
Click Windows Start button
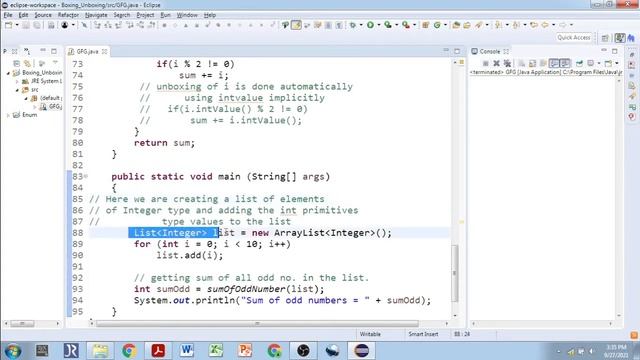13,351
